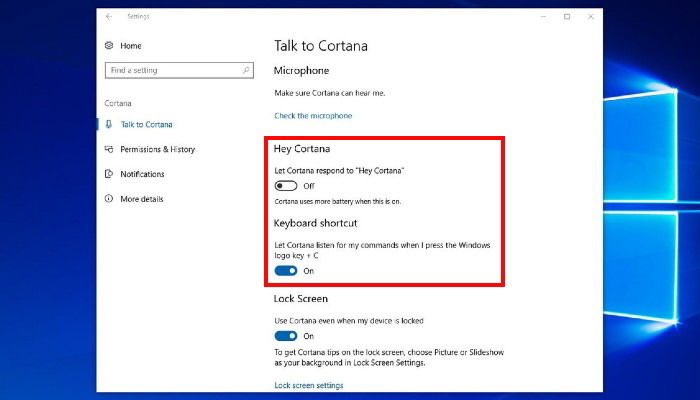Viewport: 700px width, 400px height.
Task: Go to Home in Settings sidebar
Action: (131, 46)
